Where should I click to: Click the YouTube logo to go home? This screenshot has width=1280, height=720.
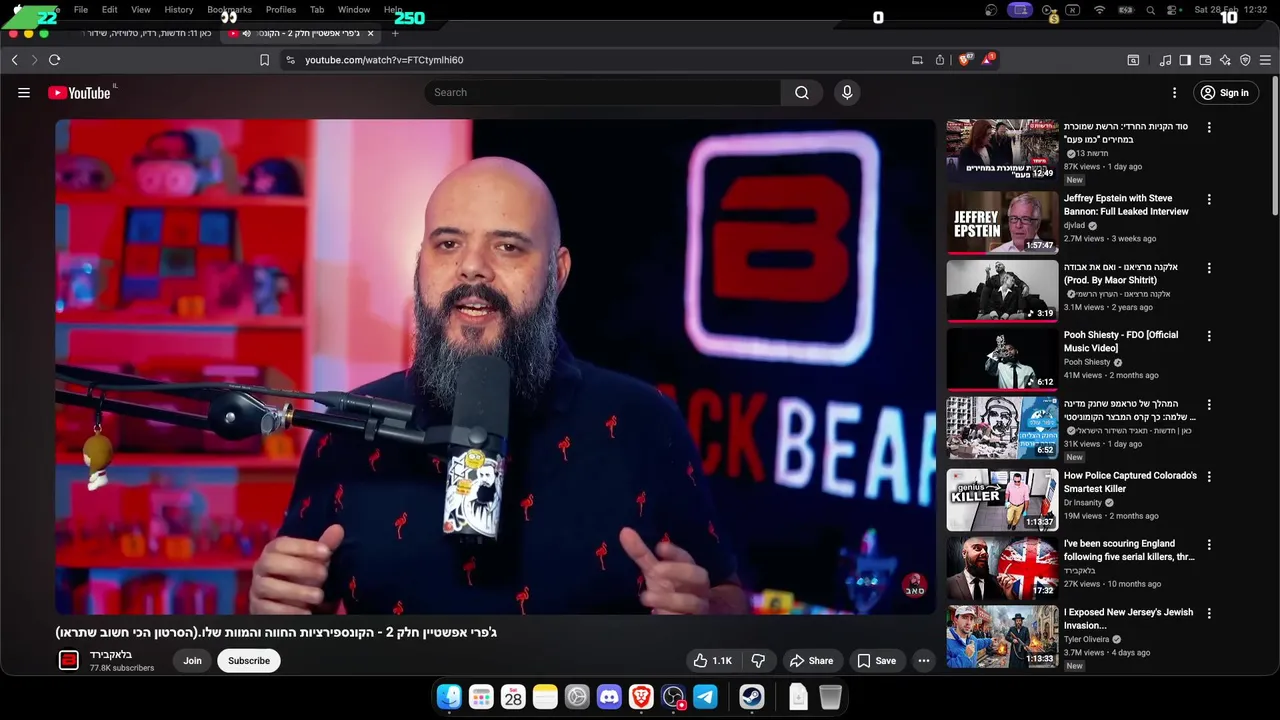(81, 93)
